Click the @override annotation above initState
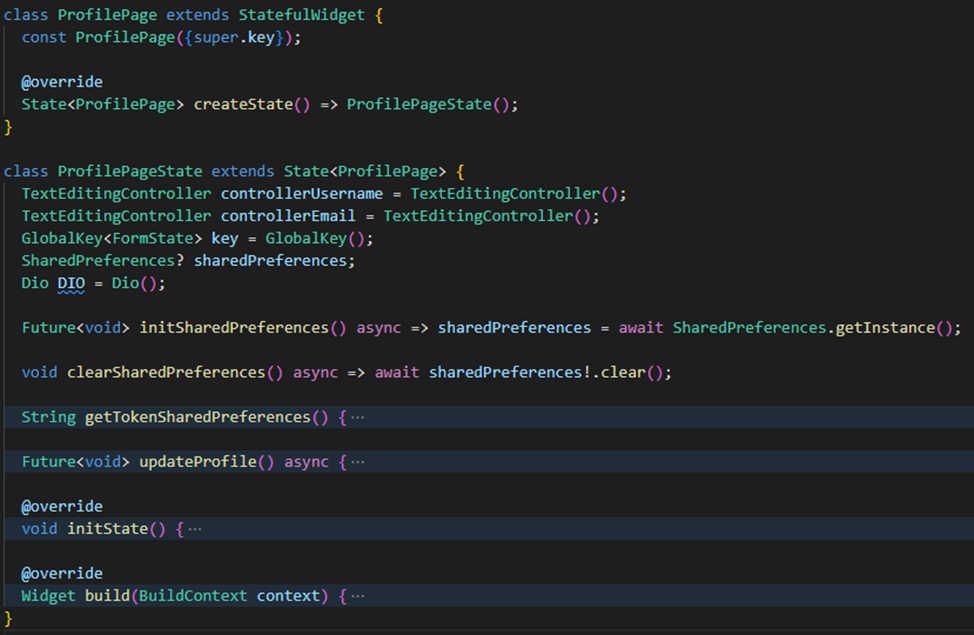The image size is (974, 635). point(62,505)
